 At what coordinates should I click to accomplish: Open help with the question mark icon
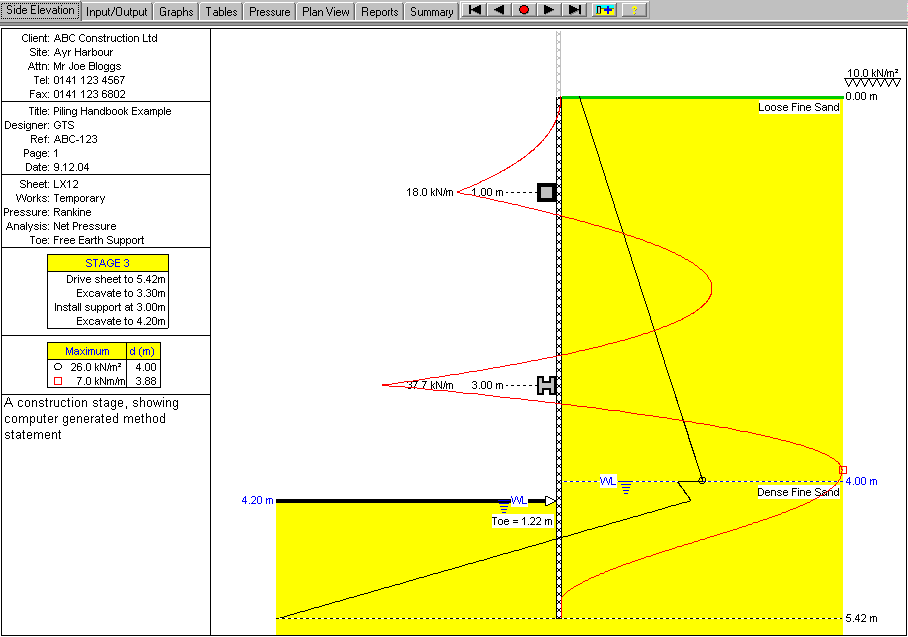[634, 11]
